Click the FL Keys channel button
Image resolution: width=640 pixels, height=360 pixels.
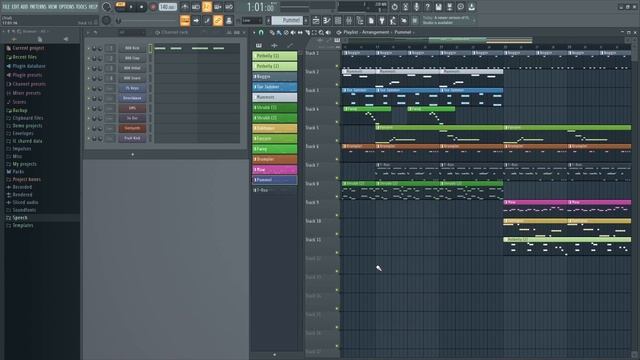[x=132, y=88]
